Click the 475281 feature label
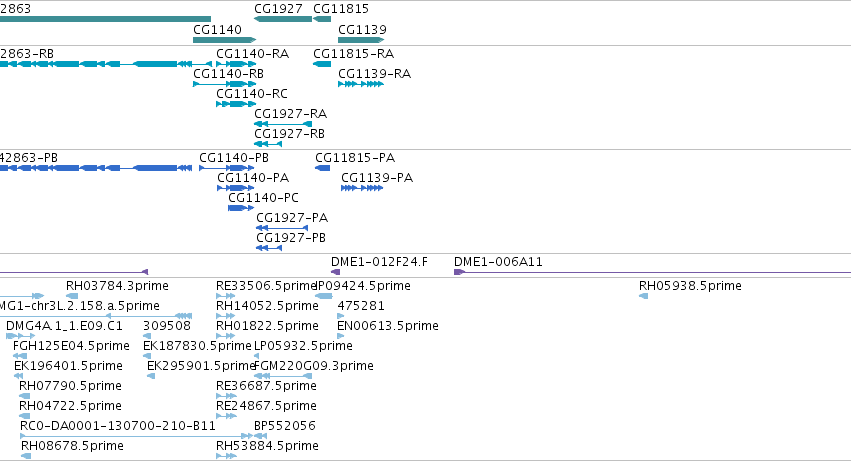Viewport: 851px width, 461px height. [361, 306]
